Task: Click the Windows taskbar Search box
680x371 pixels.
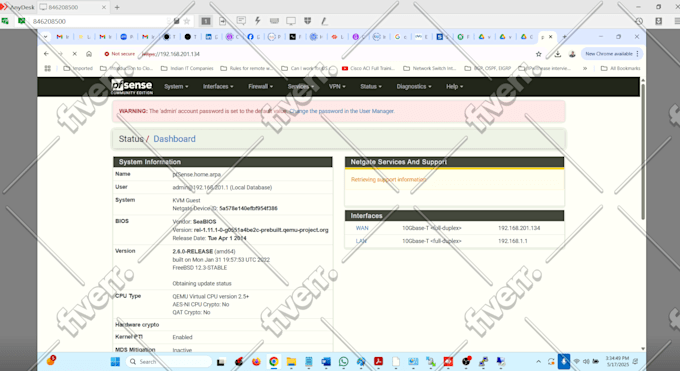Action: click(x=169, y=361)
